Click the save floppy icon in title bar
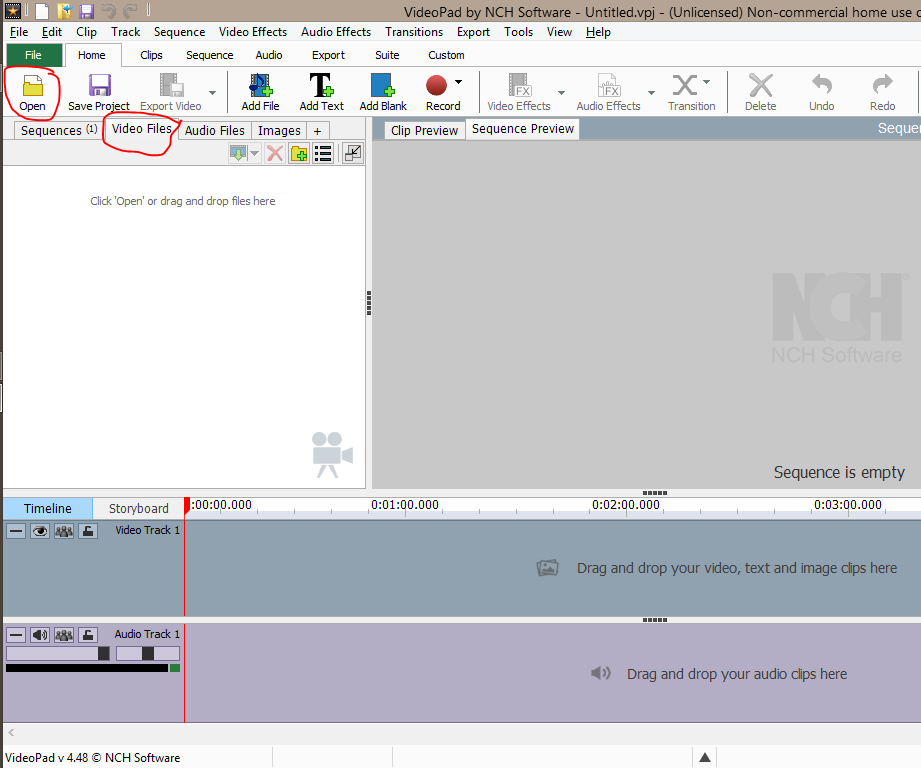Screen dimensions: 921x768 pyautogui.click(x=86, y=11)
